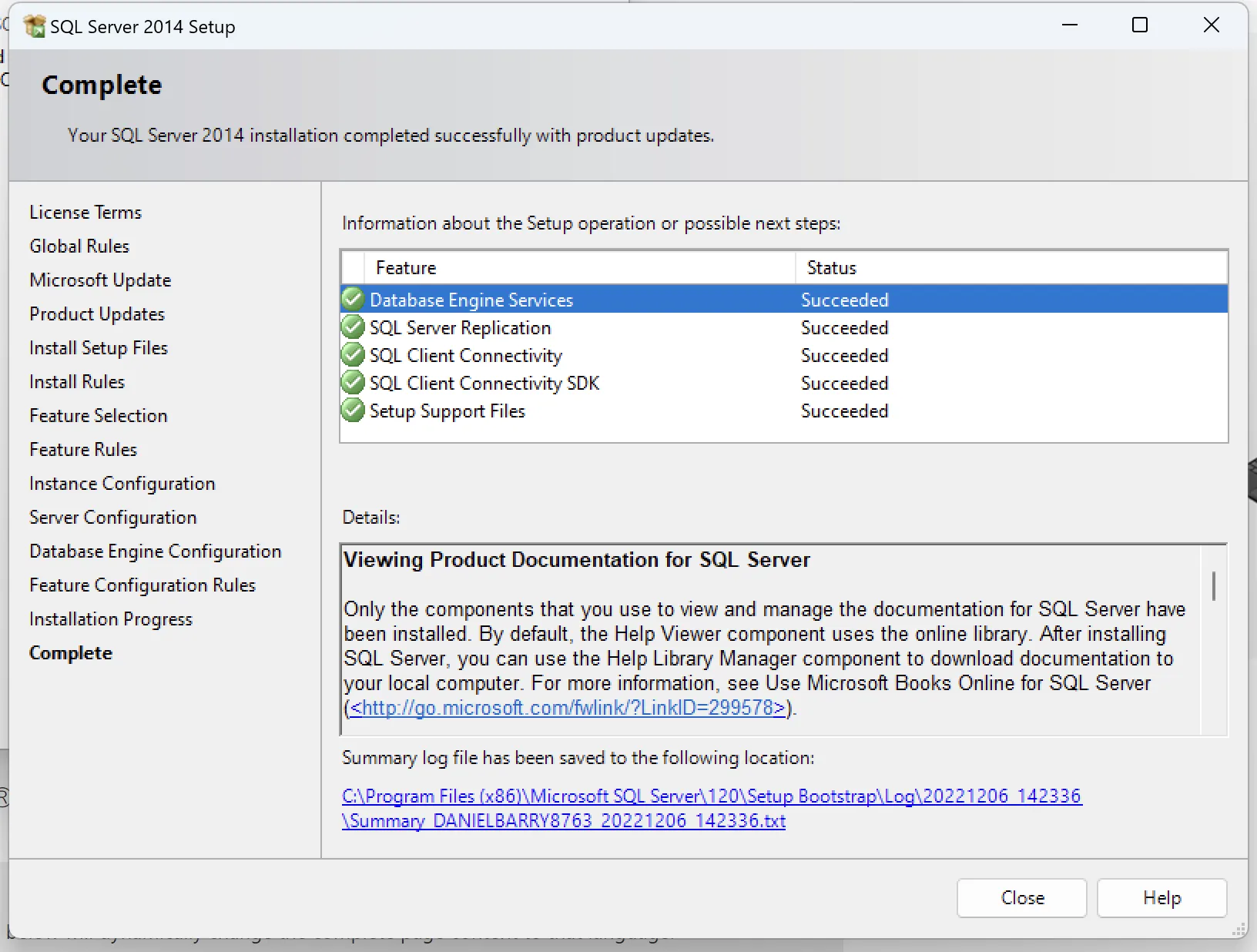
Task: Select Feature Configuration Rules step in sidebar
Action: [x=142, y=585]
